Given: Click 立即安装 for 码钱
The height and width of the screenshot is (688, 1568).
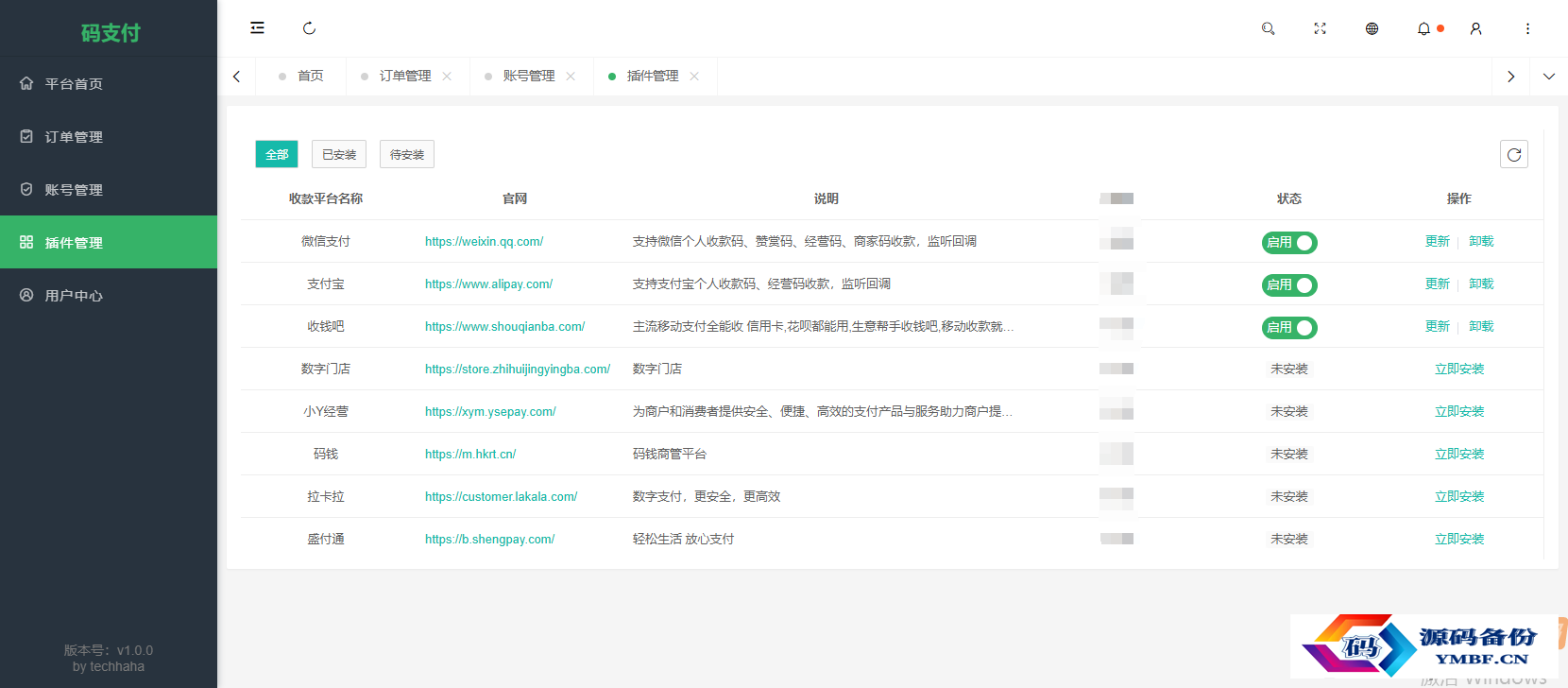Looking at the screenshot, I should [1459, 454].
